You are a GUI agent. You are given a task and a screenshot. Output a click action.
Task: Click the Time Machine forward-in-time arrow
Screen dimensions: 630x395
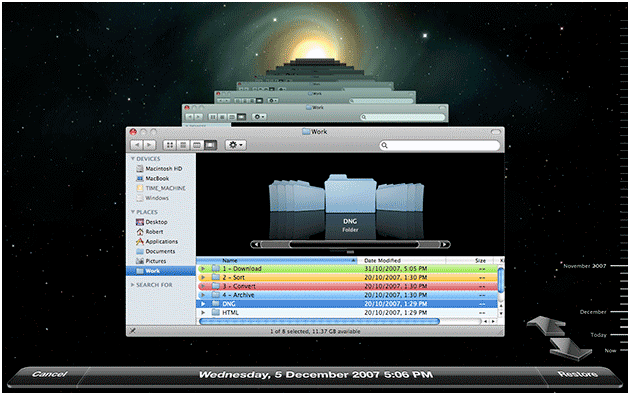coord(570,348)
